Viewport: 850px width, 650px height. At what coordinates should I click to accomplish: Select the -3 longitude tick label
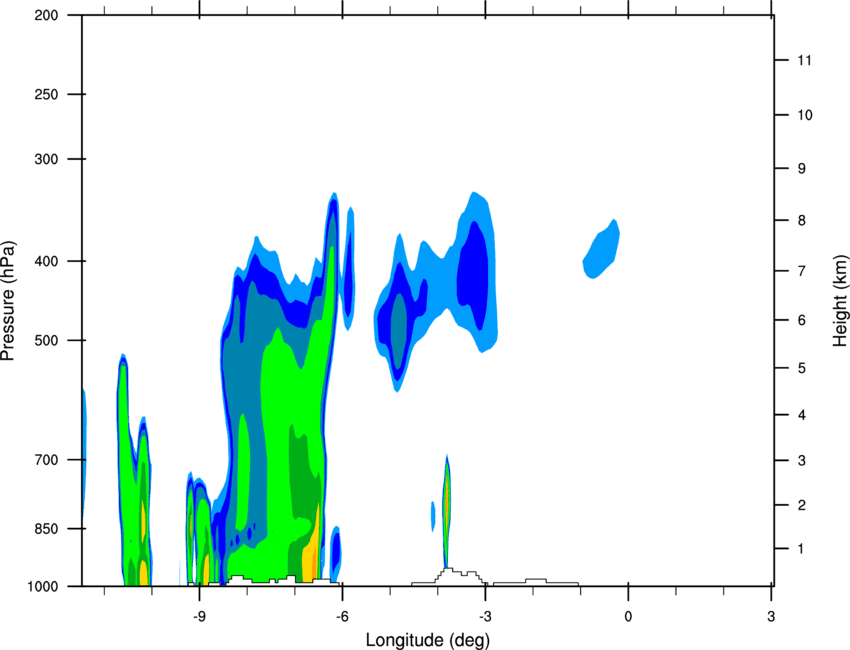pyautogui.click(x=485, y=616)
